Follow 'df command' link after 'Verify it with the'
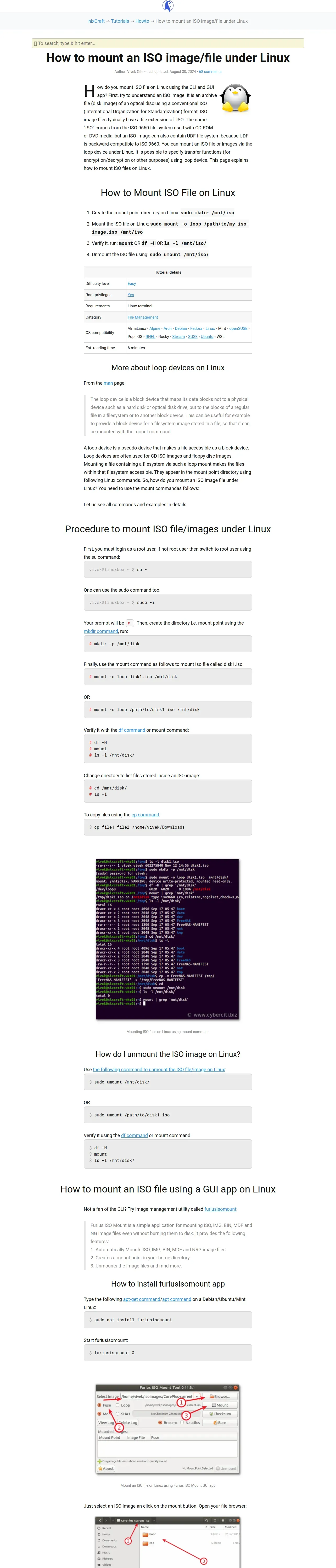 (x=132, y=730)
